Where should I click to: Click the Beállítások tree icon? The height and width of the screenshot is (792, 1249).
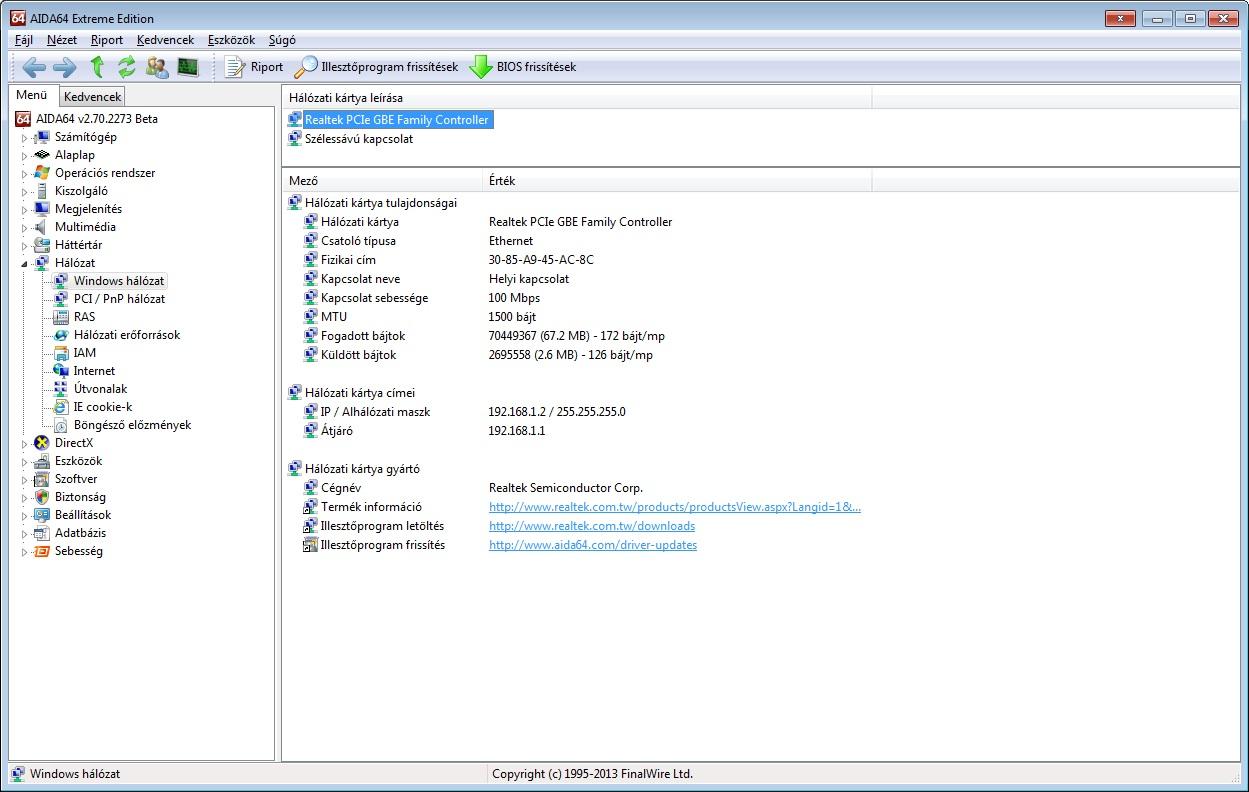(x=42, y=515)
